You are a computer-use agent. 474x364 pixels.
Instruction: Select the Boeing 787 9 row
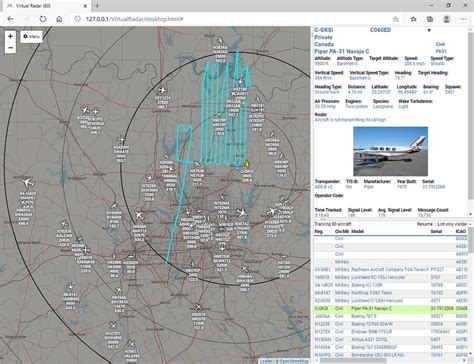click(391, 316)
